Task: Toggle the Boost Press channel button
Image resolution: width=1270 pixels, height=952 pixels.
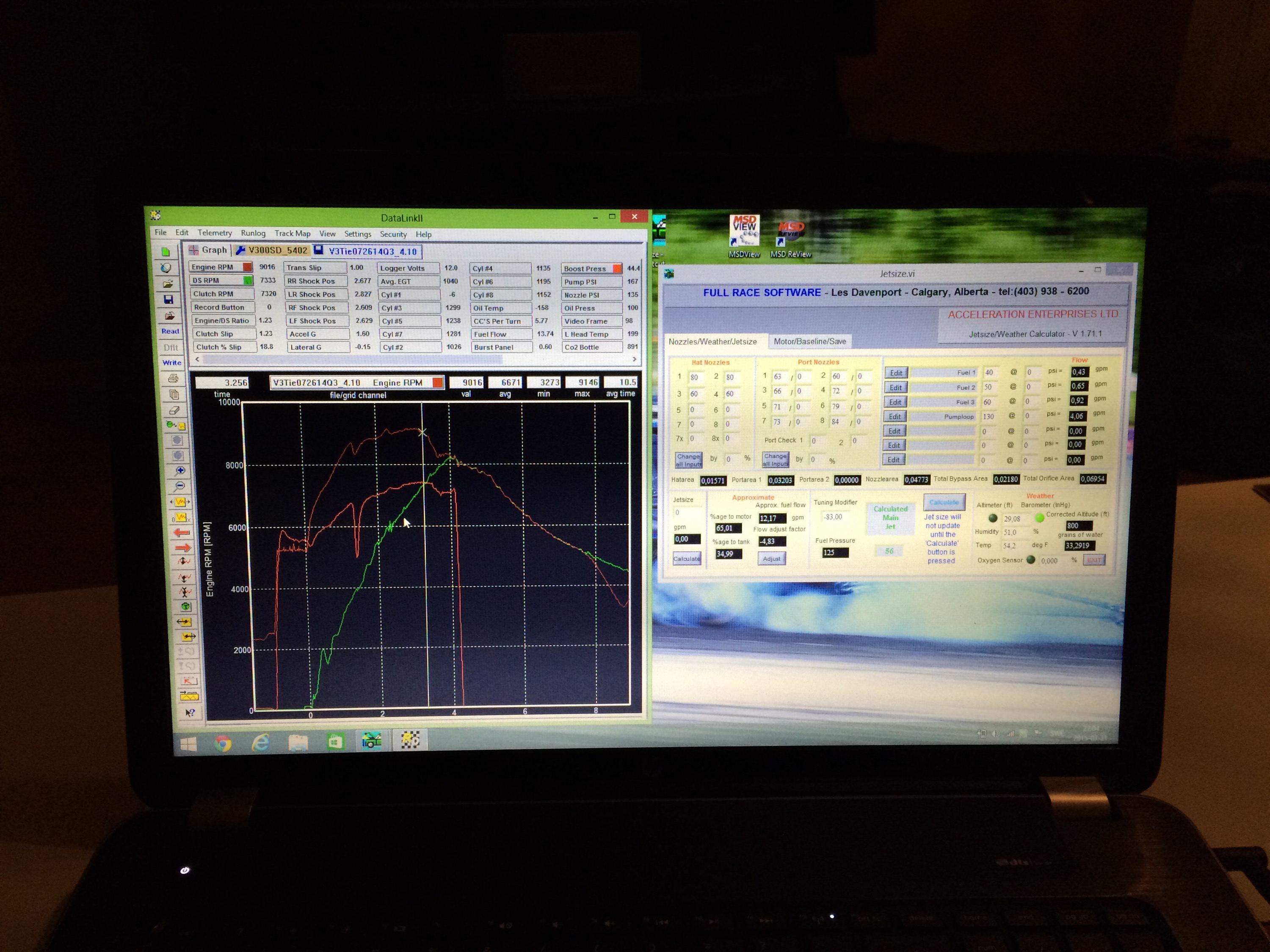Action: [592, 269]
